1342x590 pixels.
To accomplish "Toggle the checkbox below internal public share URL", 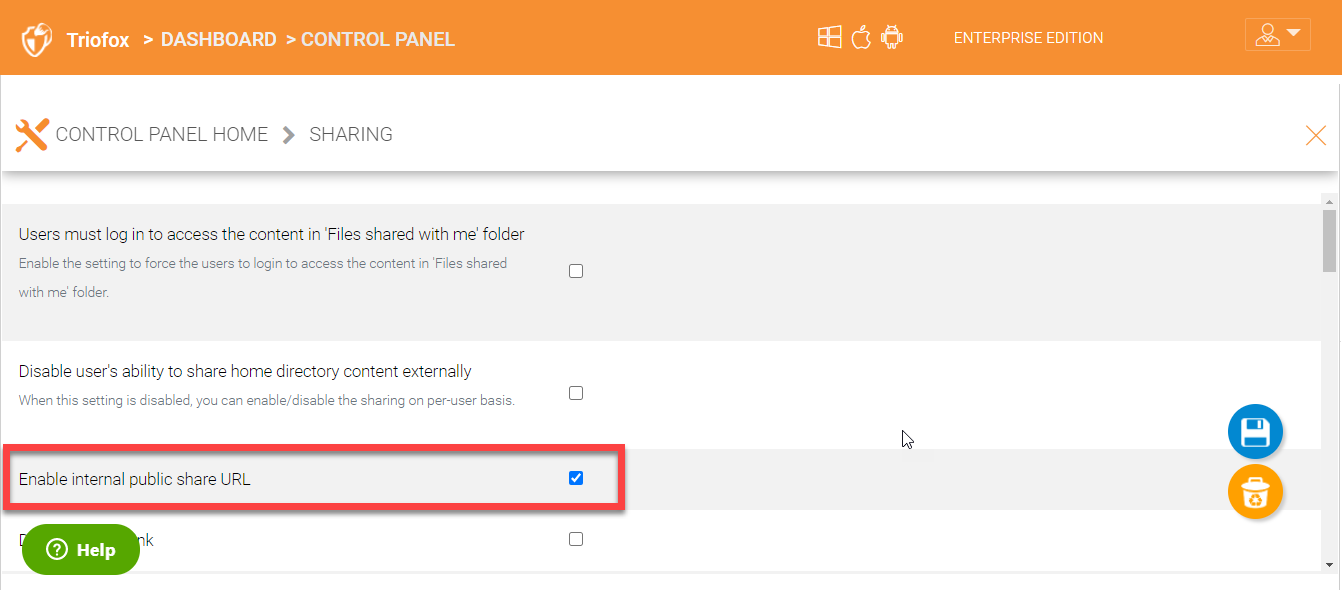I will click(576, 539).
